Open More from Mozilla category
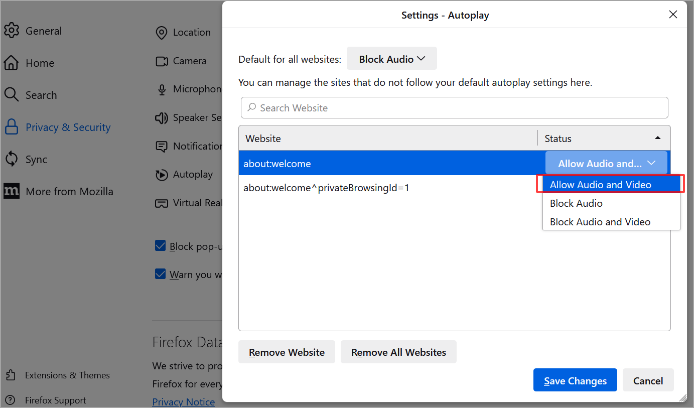694x408 pixels. coord(69,192)
